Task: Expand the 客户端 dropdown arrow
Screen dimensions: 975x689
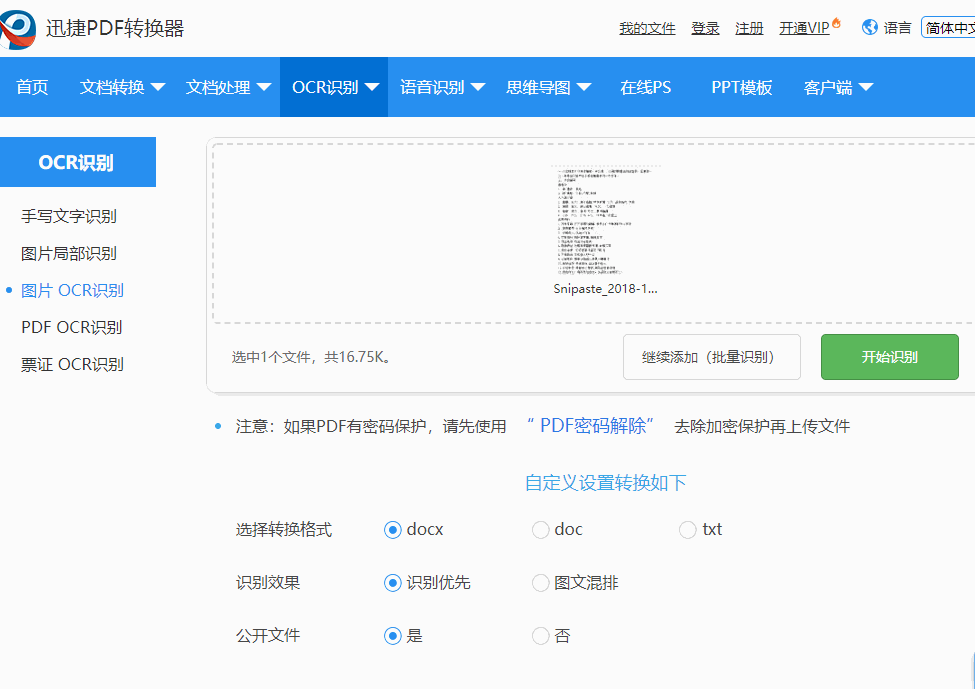Action: point(866,87)
